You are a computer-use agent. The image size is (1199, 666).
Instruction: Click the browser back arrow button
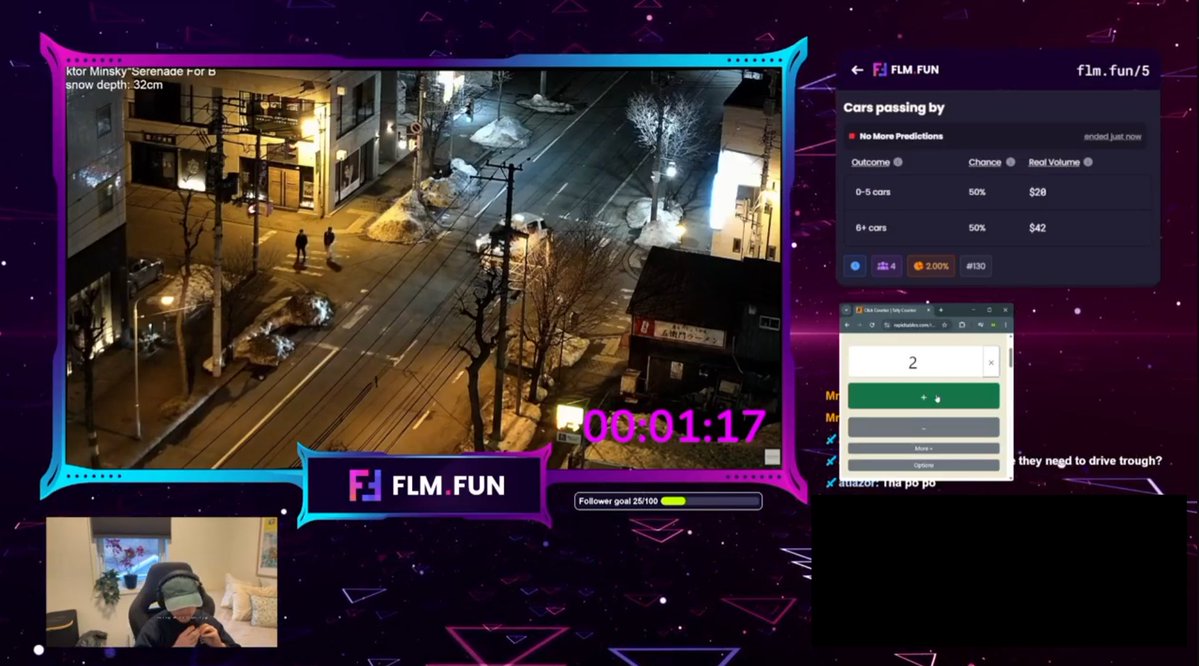click(846, 325)
